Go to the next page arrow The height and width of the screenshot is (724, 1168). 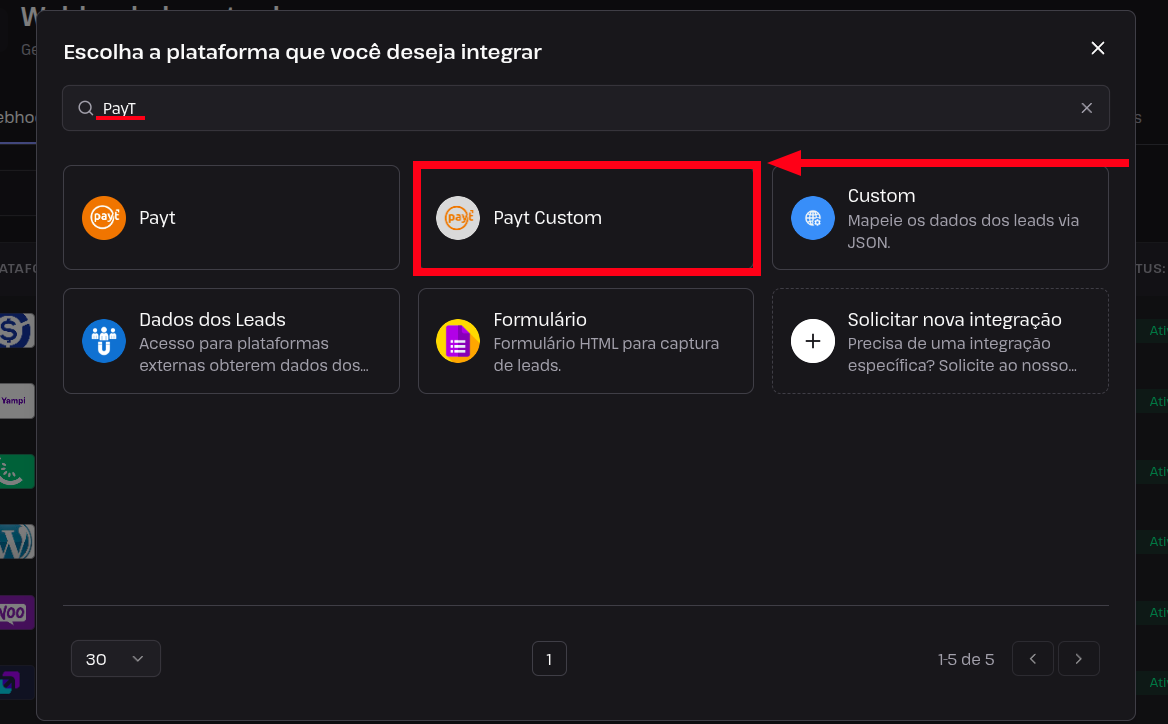1079,658
